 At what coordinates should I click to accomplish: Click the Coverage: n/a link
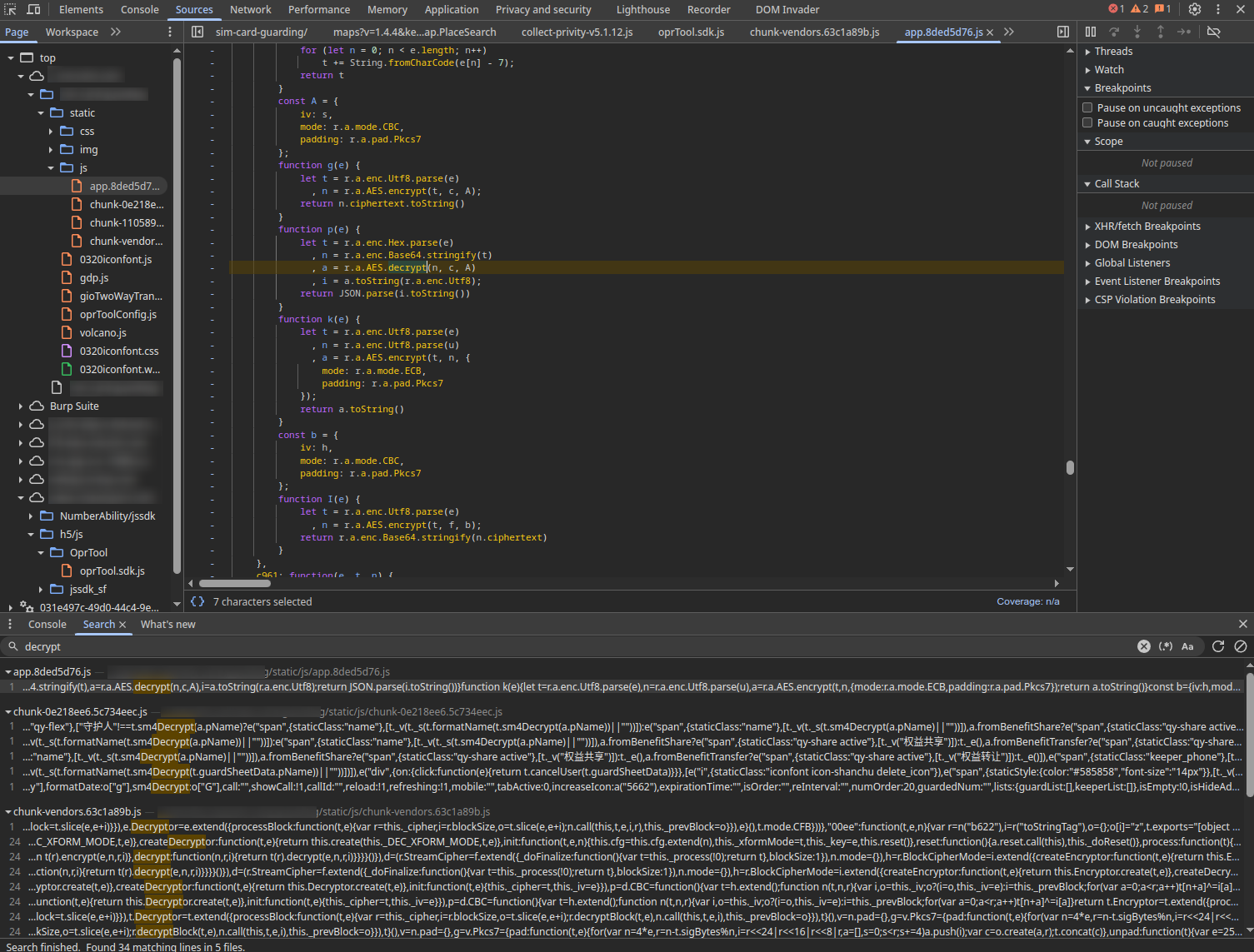click(1027, 601)
